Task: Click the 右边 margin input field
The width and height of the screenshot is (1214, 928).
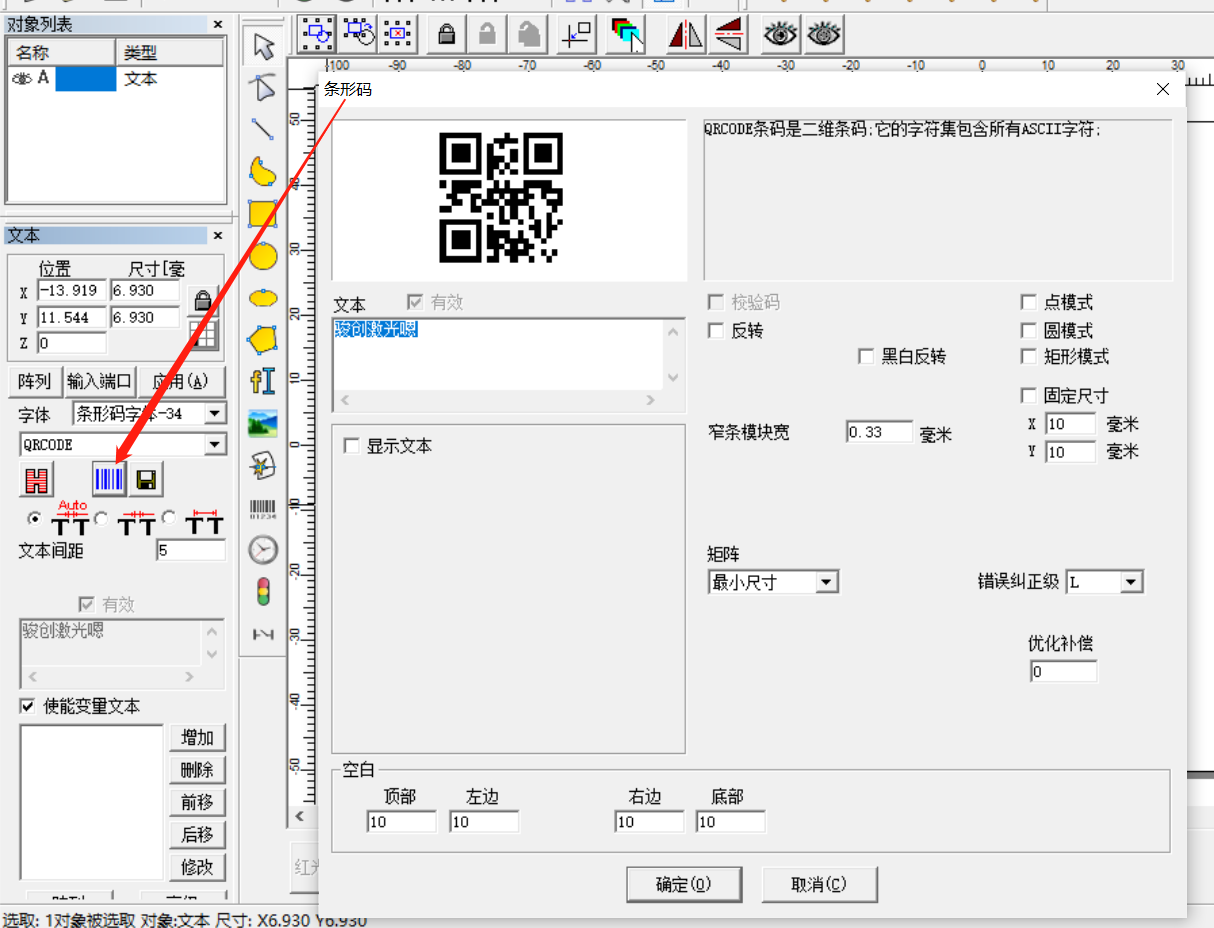Action: tap(650, 822)
